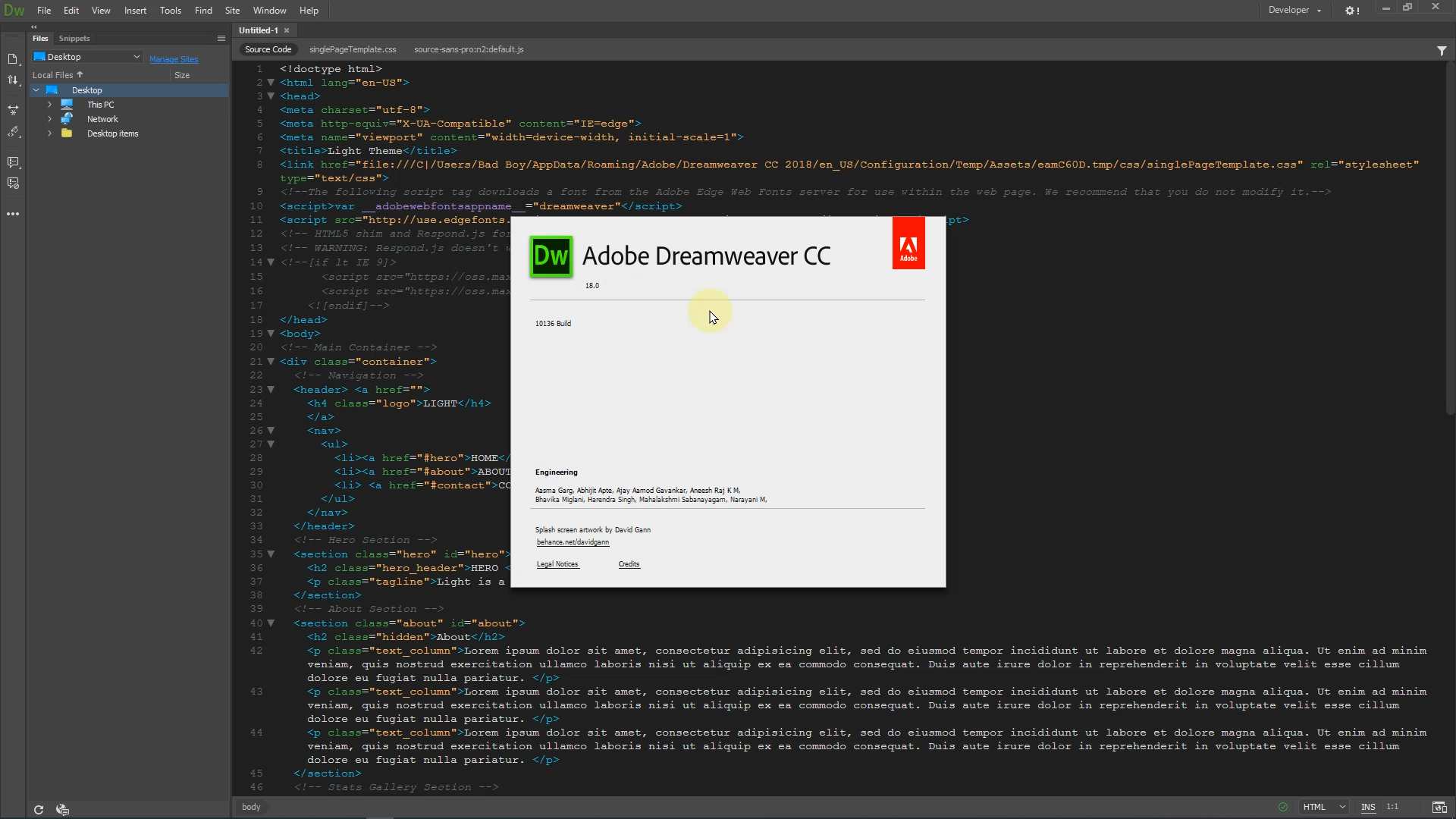
Task: Click the Format Source Code icon
Action: 13,132
